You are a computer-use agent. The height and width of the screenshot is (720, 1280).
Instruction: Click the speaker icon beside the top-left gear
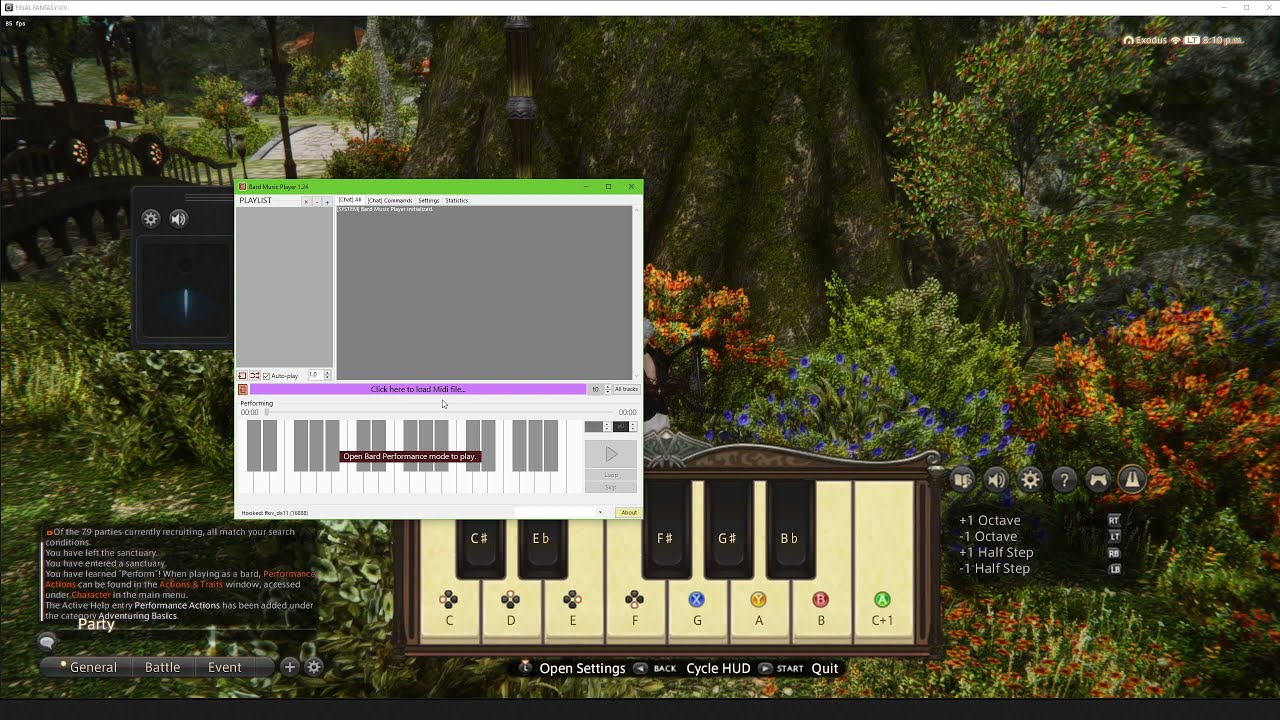click(x=179, y=219)
